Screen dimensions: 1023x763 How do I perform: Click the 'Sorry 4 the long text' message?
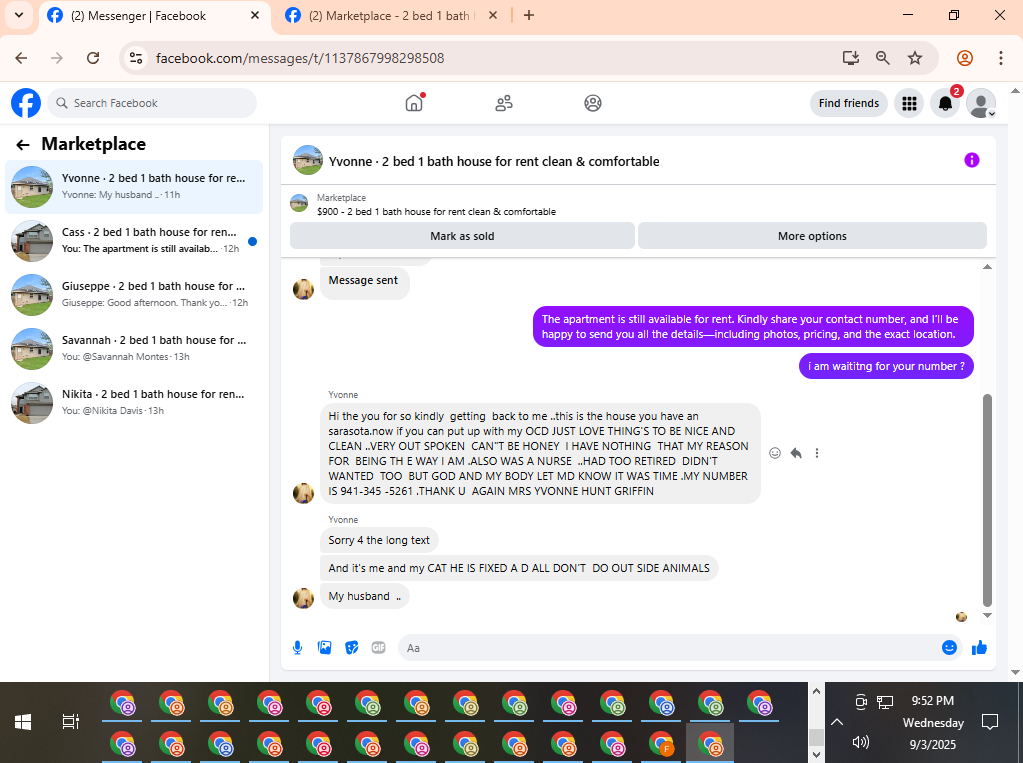coord(379,540)
